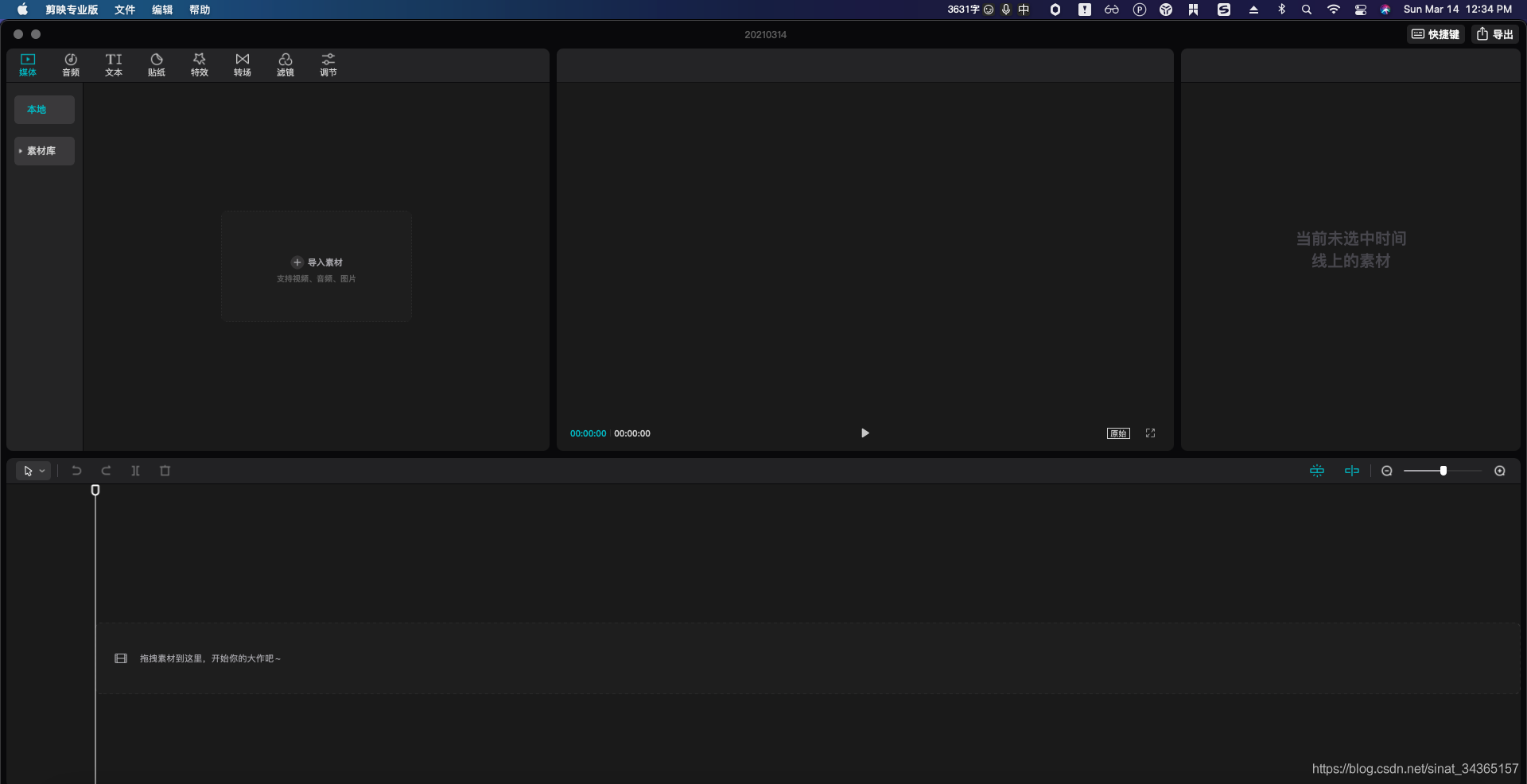Image resolution: width=1527 pixels, height=784 pixels.
Task: Open the 调节 adjustment tab
Action: pyautogui.click(x=328, y=64)
